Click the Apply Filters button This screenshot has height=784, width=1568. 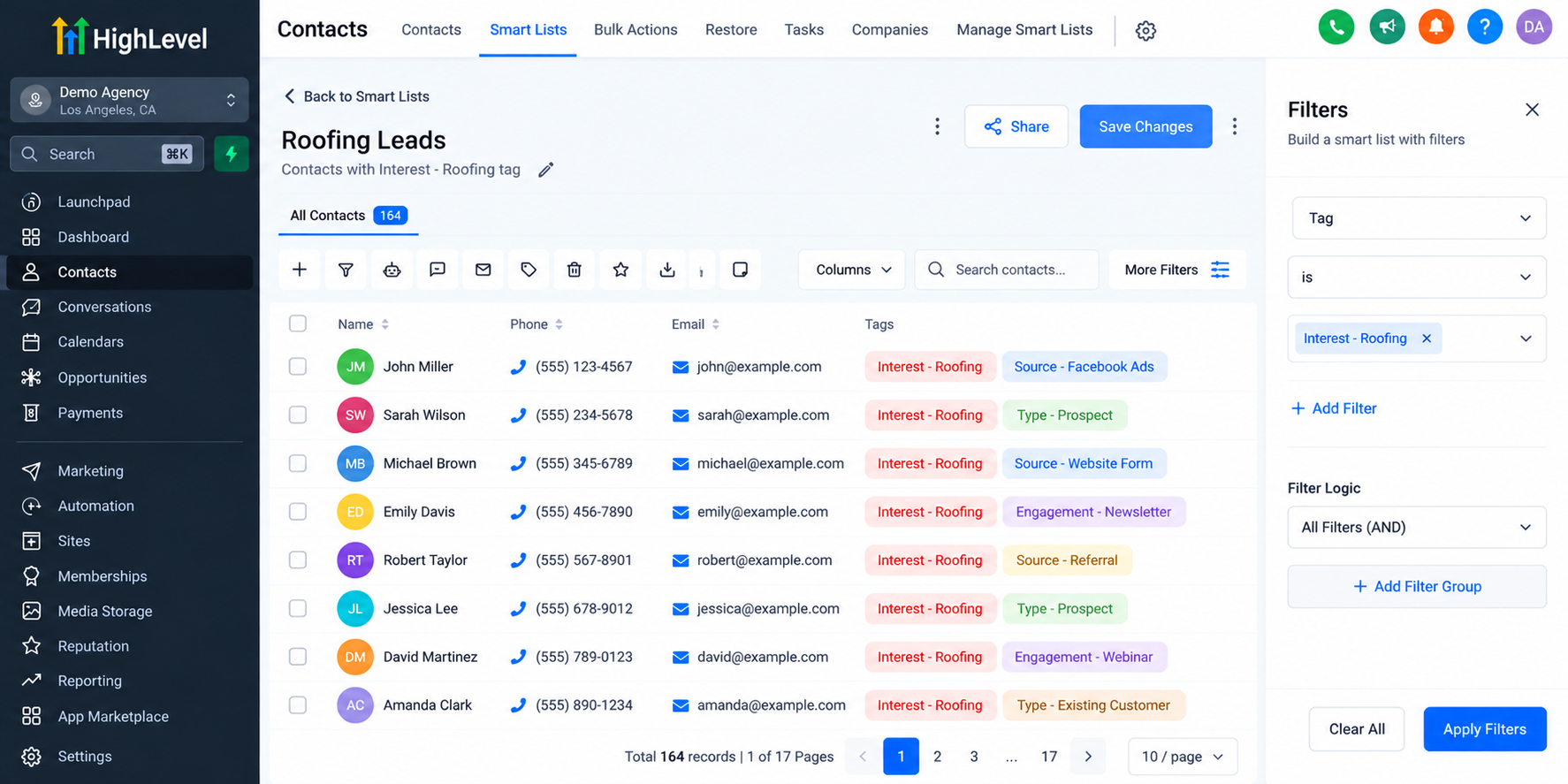click(1485, 729)
